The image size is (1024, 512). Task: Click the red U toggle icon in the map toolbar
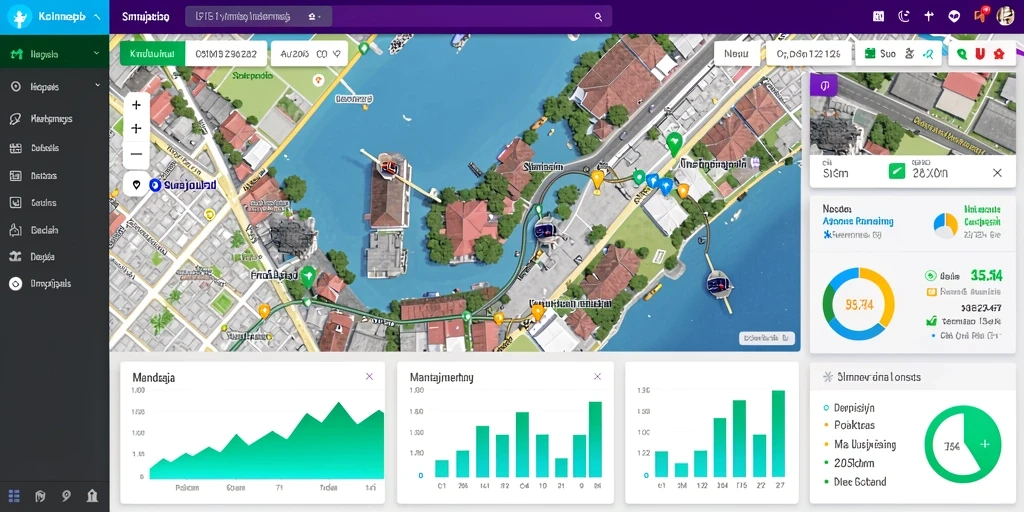[980, 54]
